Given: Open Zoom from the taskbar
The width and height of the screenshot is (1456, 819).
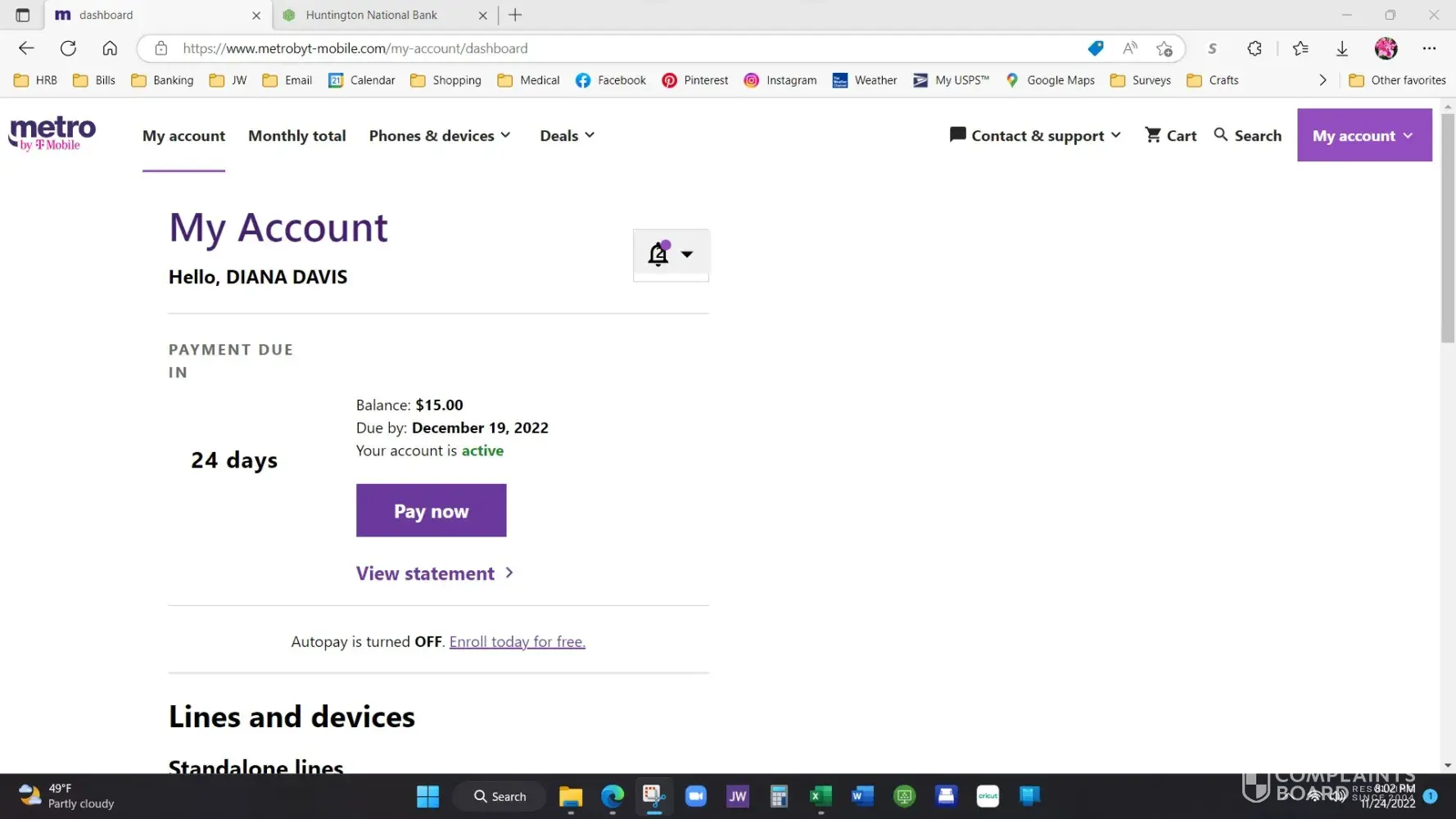Looking at the screenshot, I should click(x=696, y=796).
